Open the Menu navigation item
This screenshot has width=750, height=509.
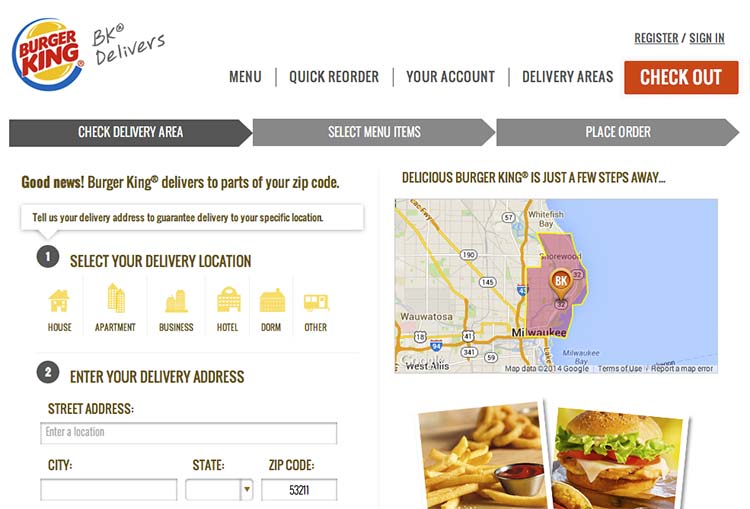[x=245, y=77]
